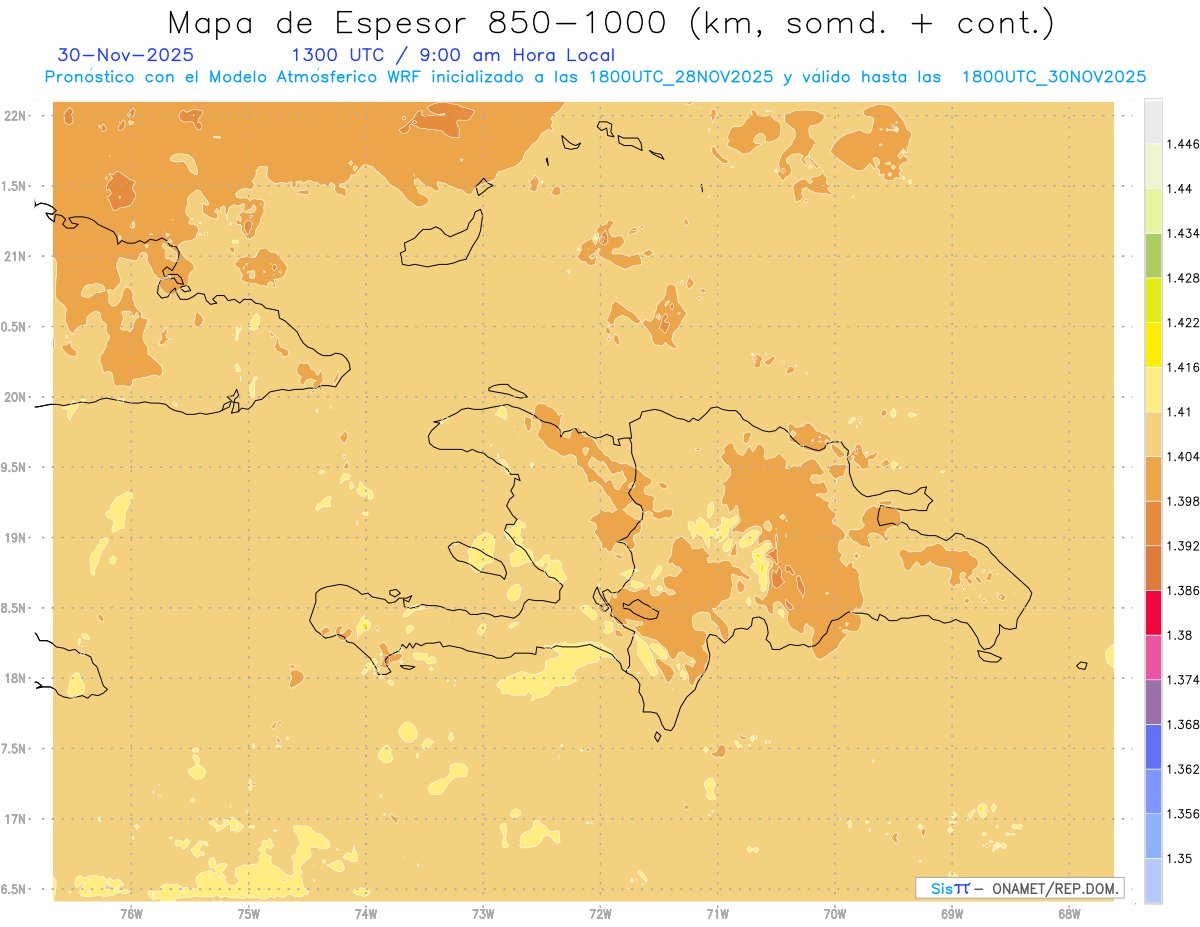Viewport: 1200px width, 927px height.
Task: Click legend value '1.44'
Action: (1179, 189)
